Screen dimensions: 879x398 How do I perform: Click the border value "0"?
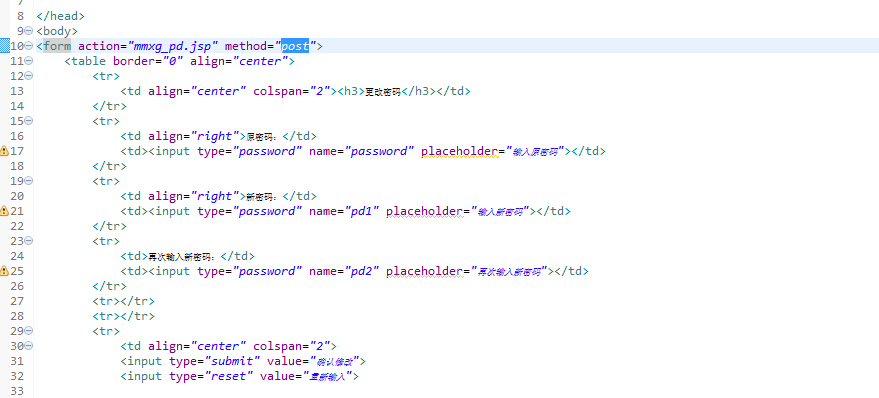tap(173, 61)
